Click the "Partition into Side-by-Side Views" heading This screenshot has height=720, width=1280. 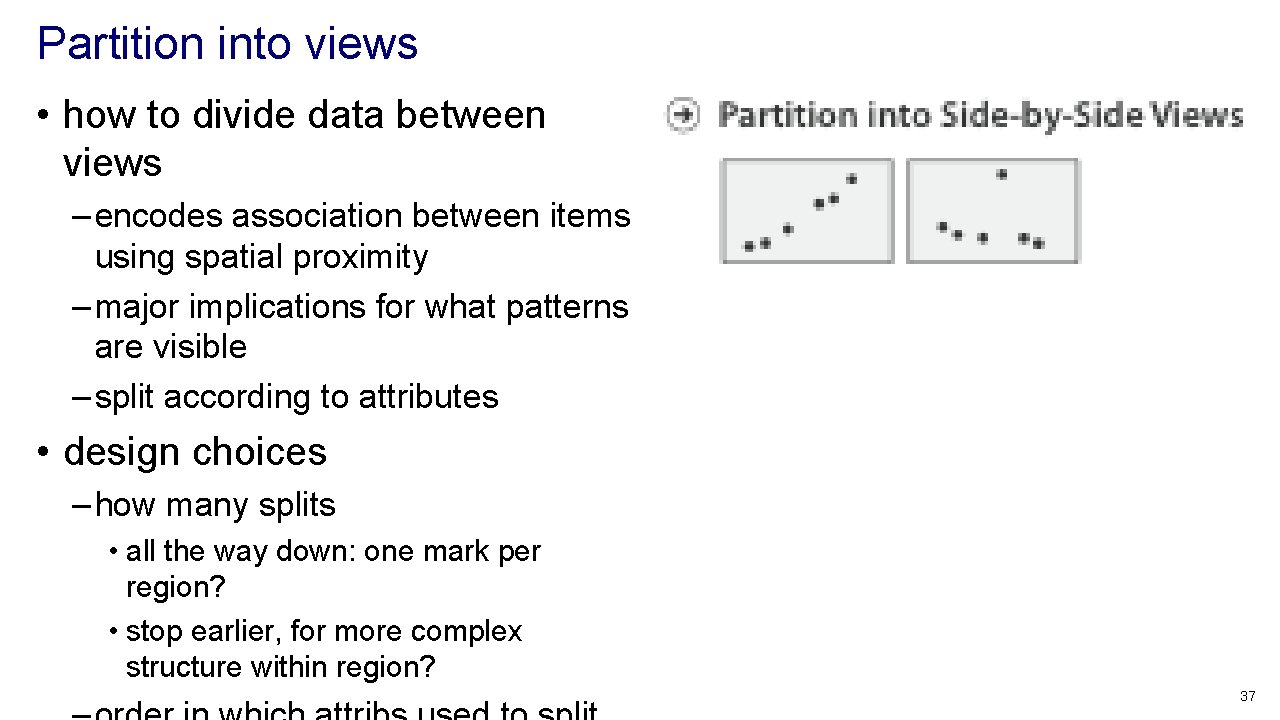click(x=980, y=115)
